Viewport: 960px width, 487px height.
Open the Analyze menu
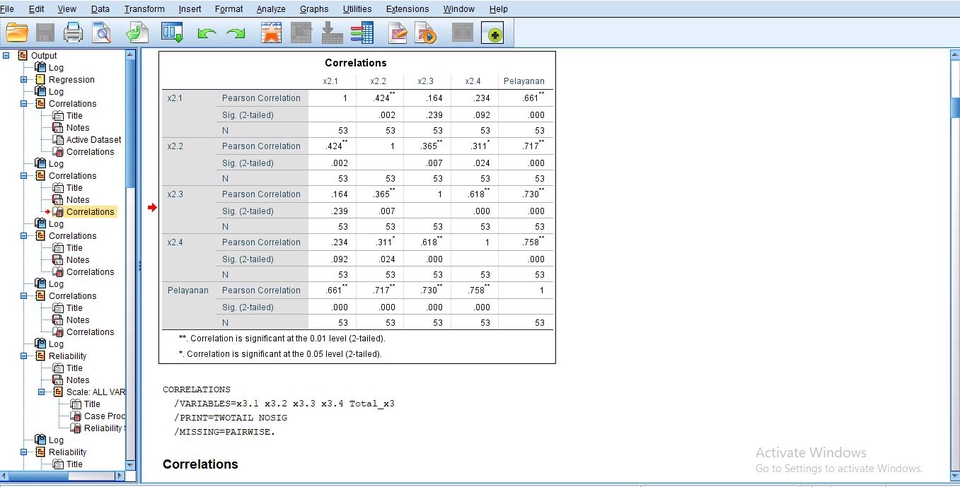(x=271, y=9)
